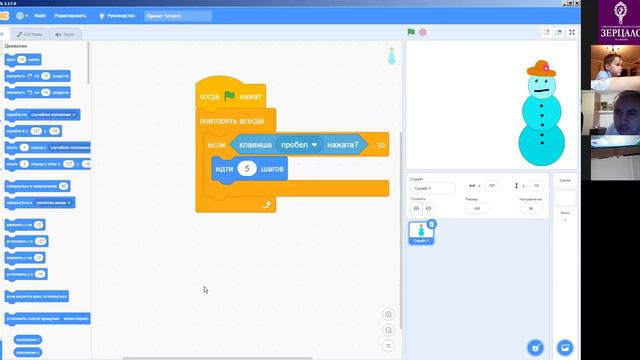Click the stage backdrop thumbnail
The image size is (640, 360).
click(x=565, y=198)
